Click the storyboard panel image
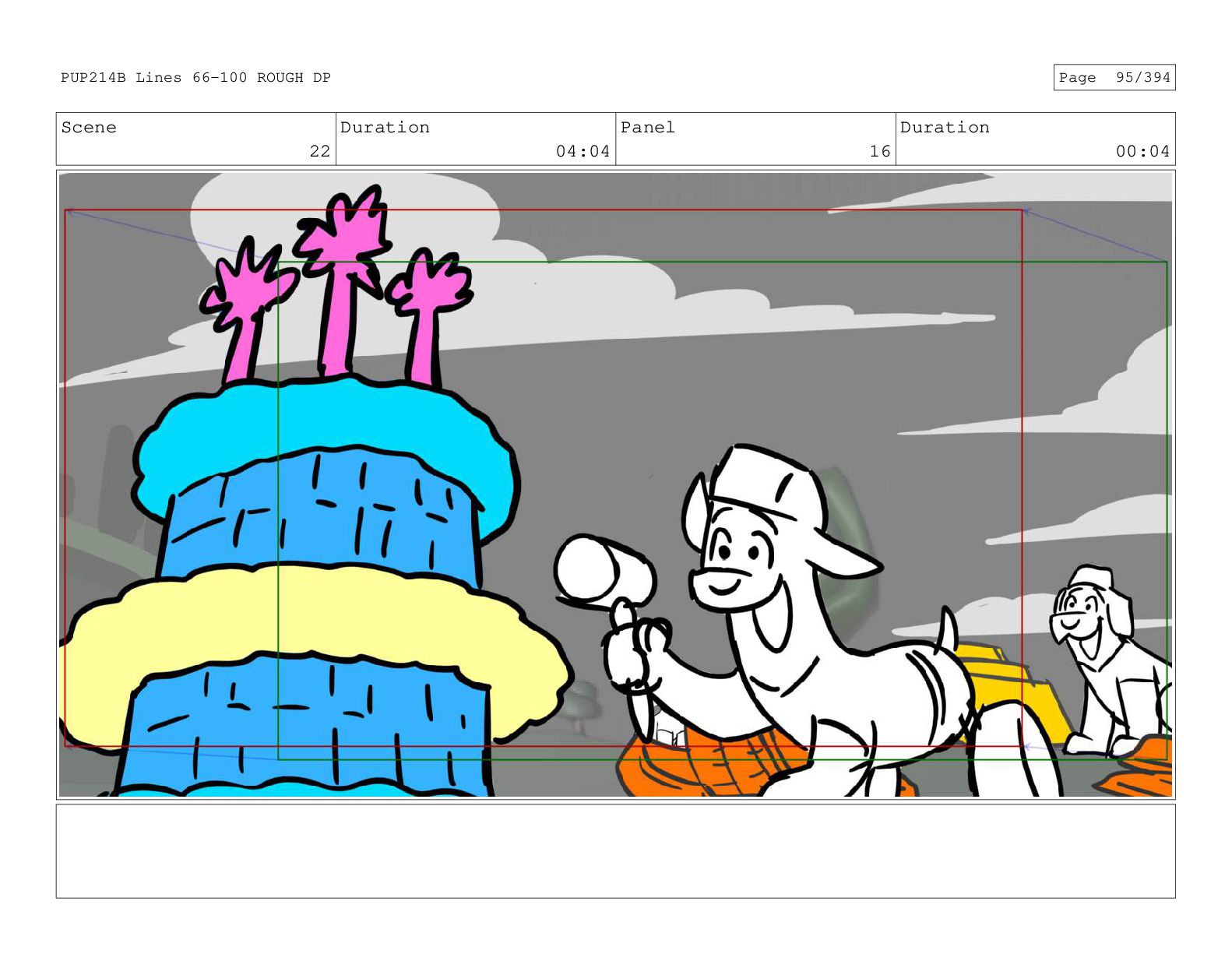Screen dimensions: 1232x954 click(x=615, y=484)
